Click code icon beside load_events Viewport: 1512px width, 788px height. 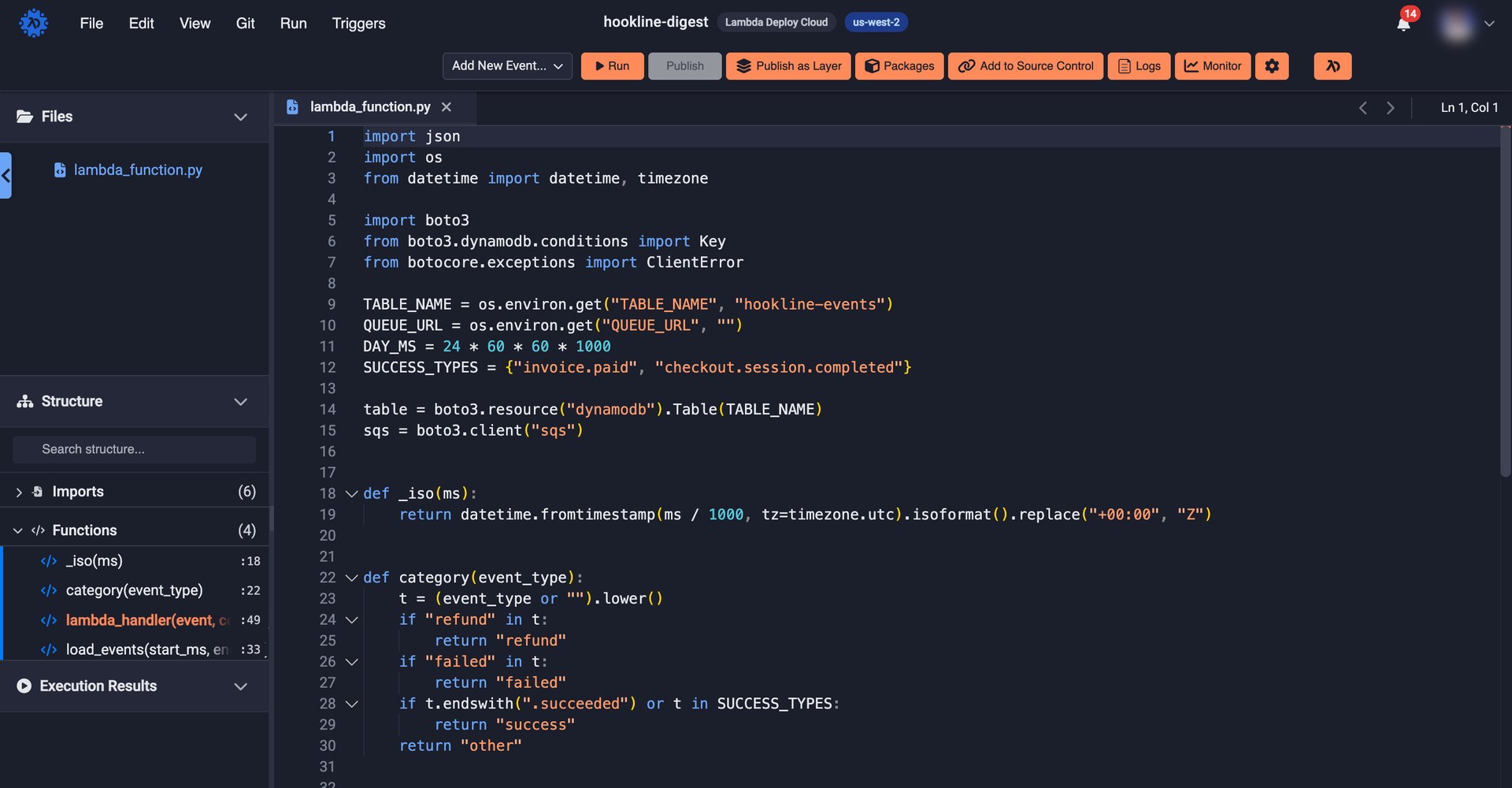tap(49, 649)
